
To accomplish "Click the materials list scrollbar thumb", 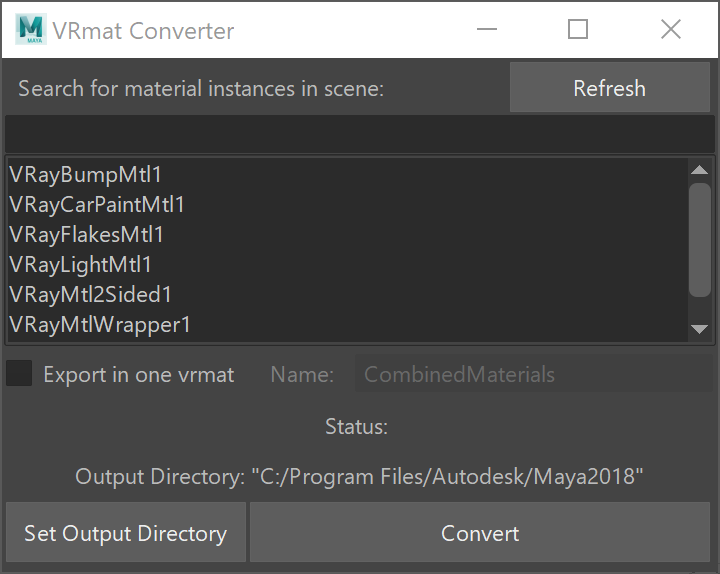I will click(700, 240).
